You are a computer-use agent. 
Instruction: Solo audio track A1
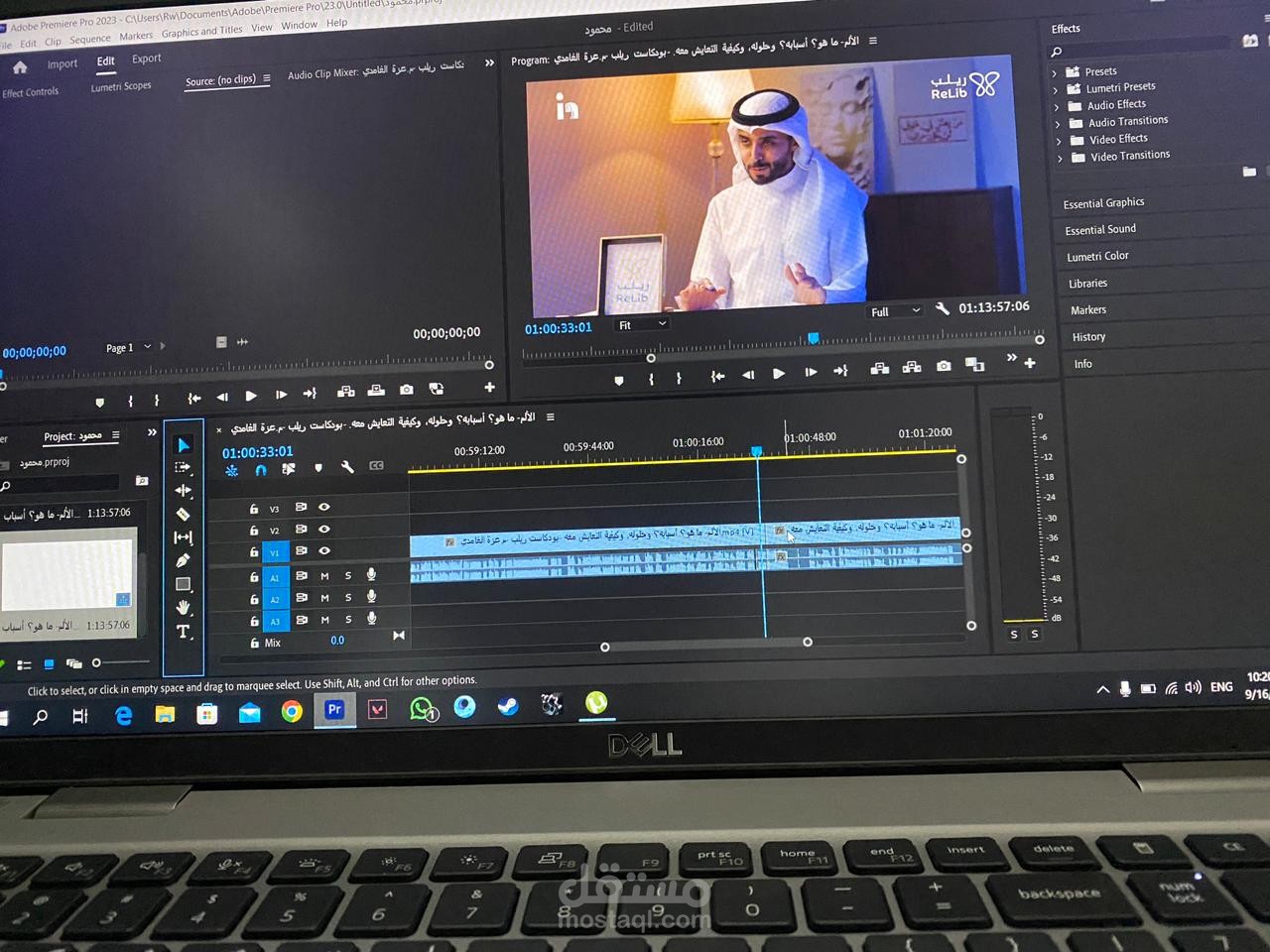point(348,575)
